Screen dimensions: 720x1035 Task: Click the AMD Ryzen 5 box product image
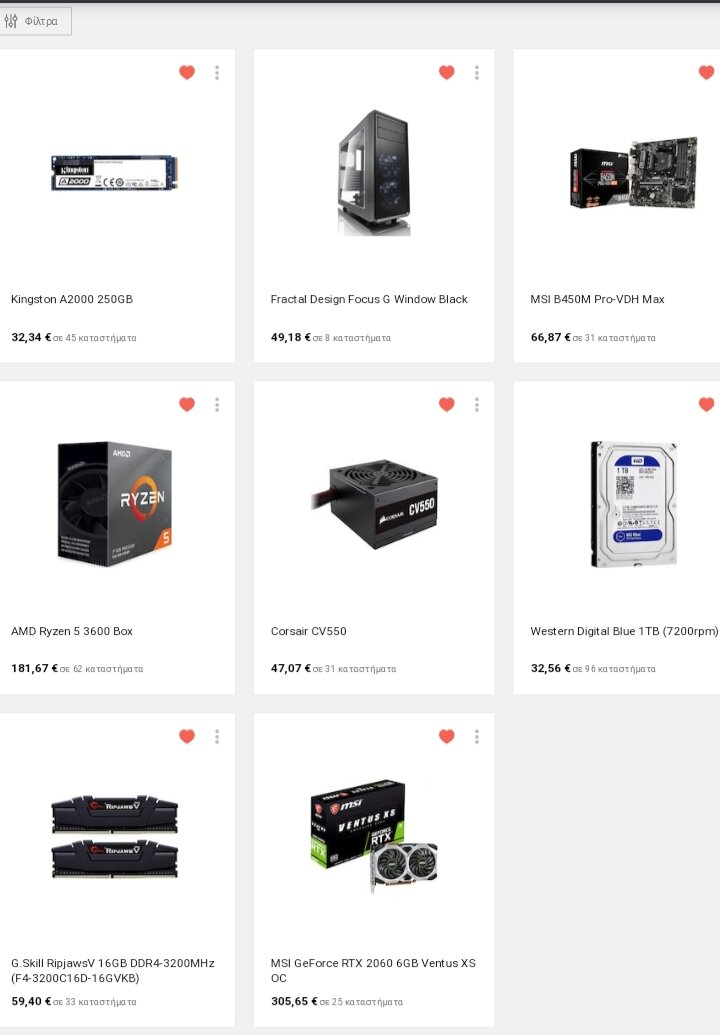[x=115, y=504]
